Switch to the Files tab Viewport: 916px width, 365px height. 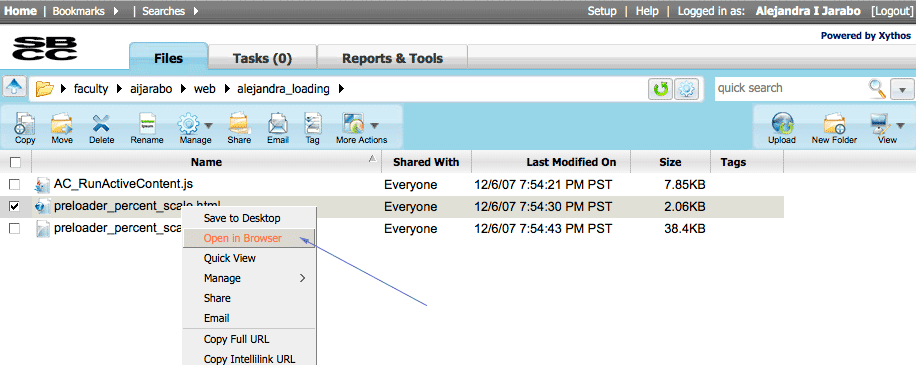pos(168,57)
